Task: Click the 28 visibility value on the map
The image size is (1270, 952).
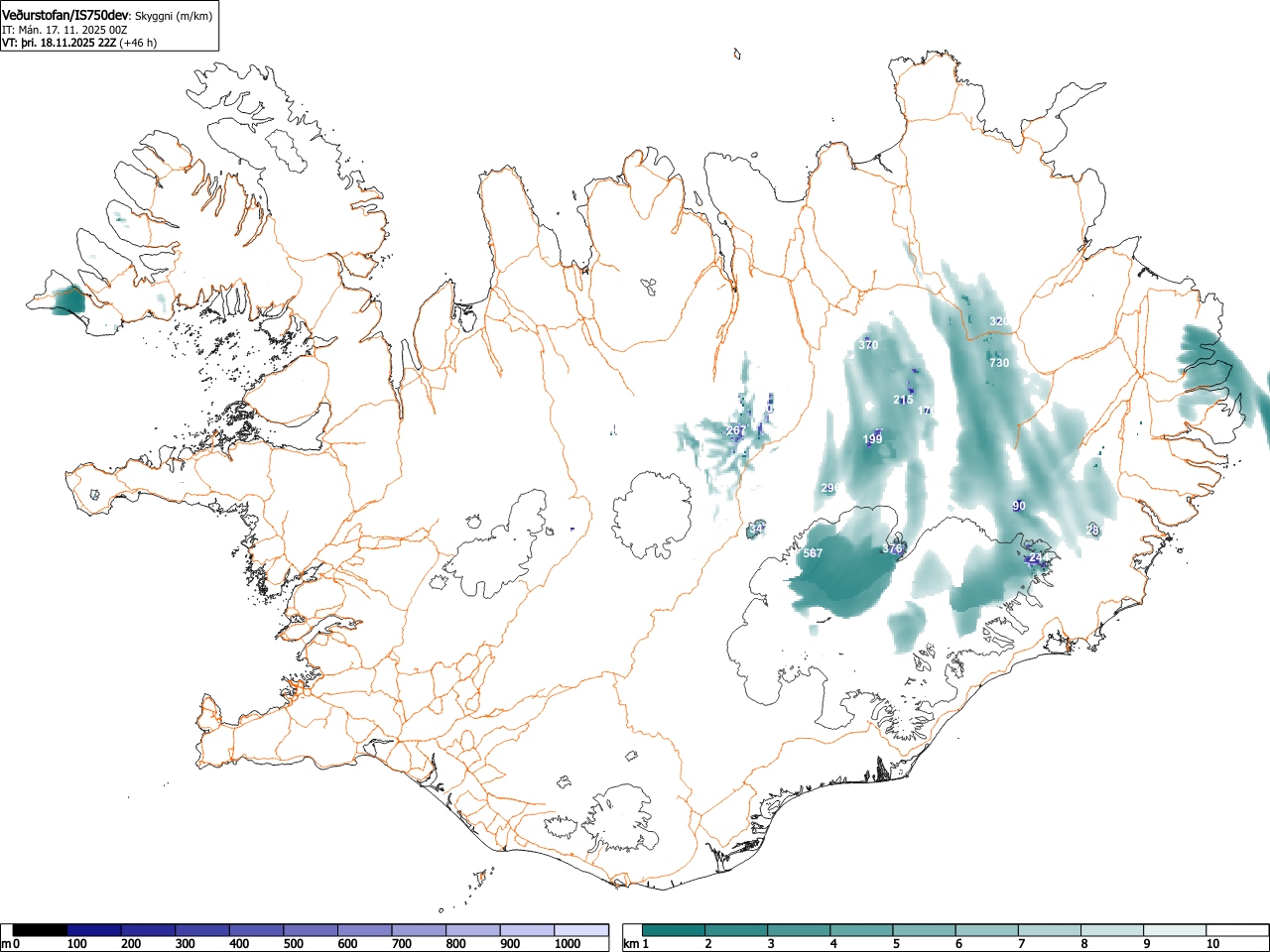Action: click(1092, 531)
